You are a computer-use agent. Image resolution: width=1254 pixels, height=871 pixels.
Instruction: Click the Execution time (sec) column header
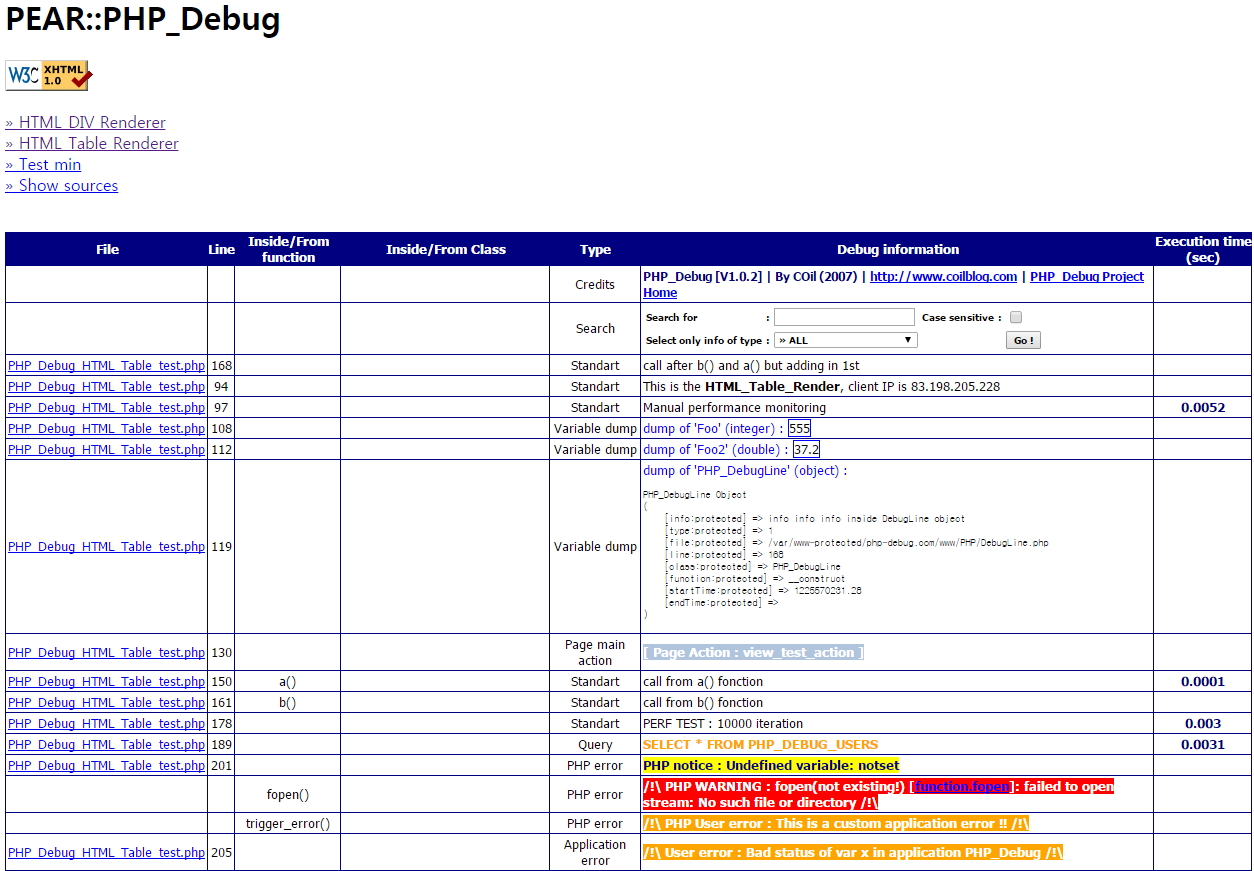tap(1203, 250)
